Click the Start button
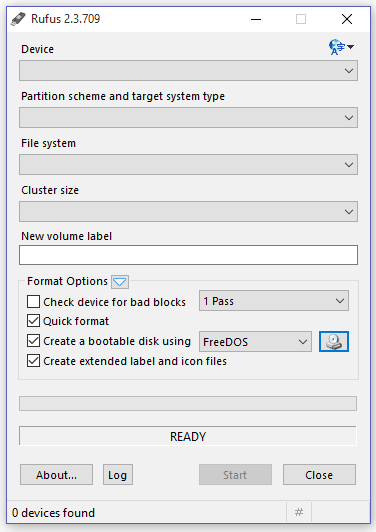This screenshot has height=532, width=376. coord(235,475)
